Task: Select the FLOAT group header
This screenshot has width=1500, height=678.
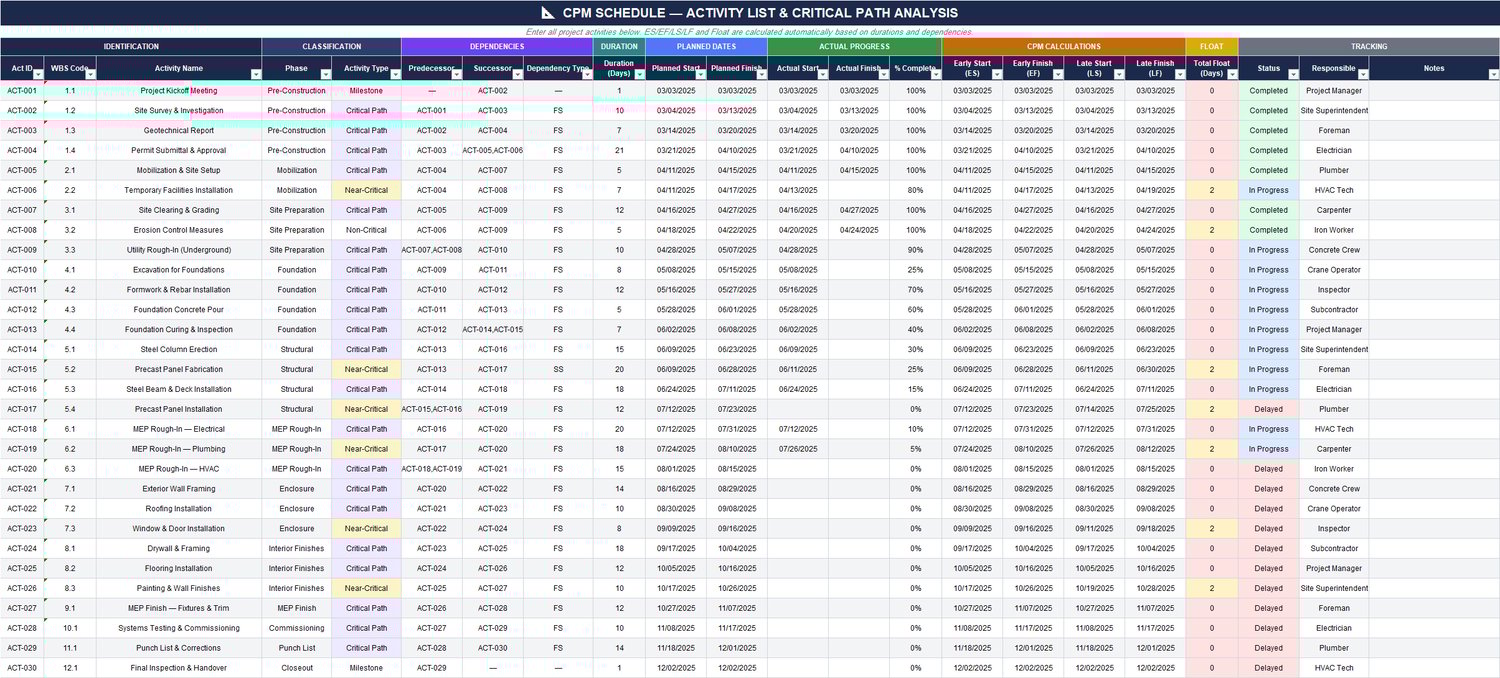Action: tap(1212, 46)
